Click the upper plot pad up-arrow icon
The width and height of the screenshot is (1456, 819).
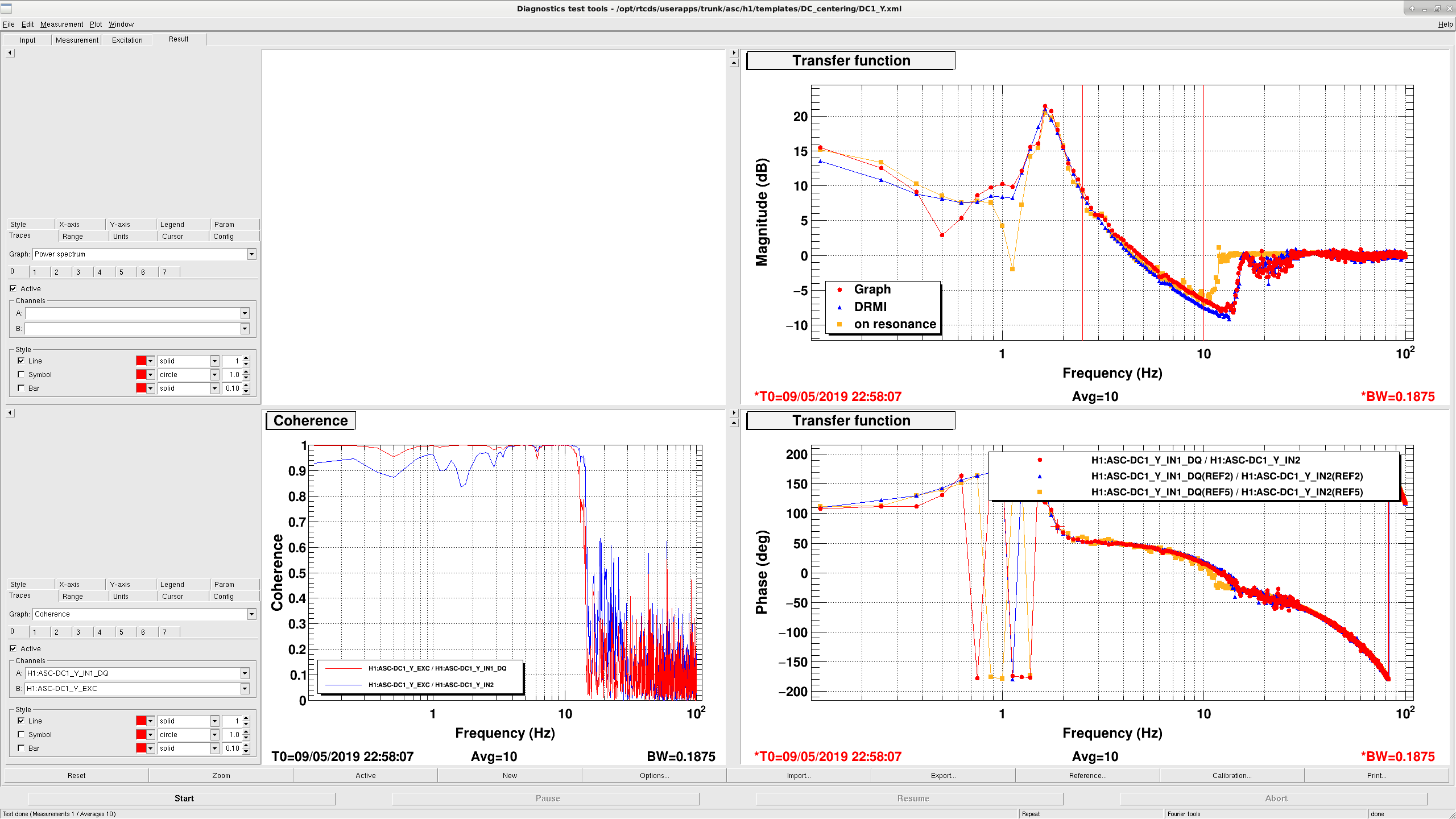click(x=734, y=63)
